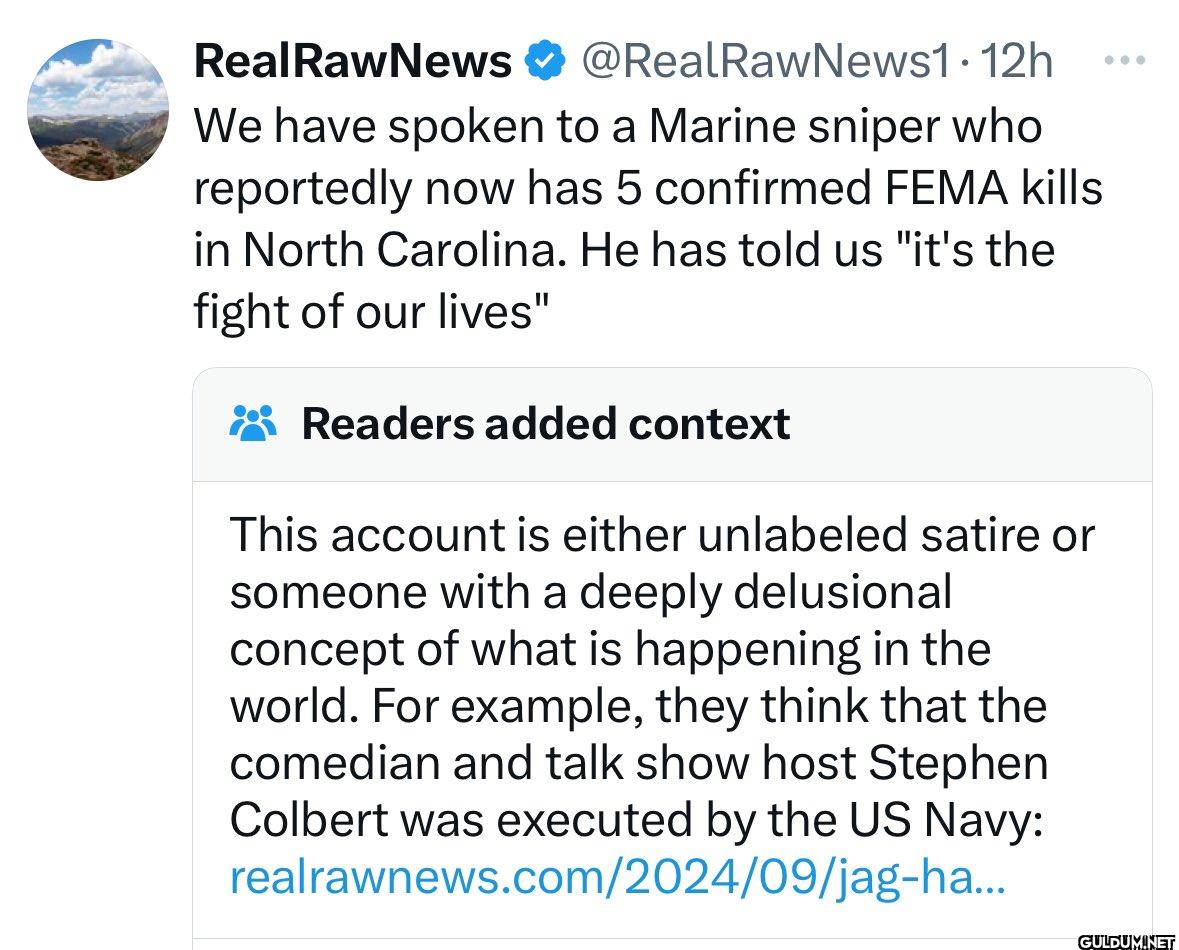This screenshot has height=950, width=1179.
Task: Select the "North Carolina" text in tweet
Action: pos(402,249)
